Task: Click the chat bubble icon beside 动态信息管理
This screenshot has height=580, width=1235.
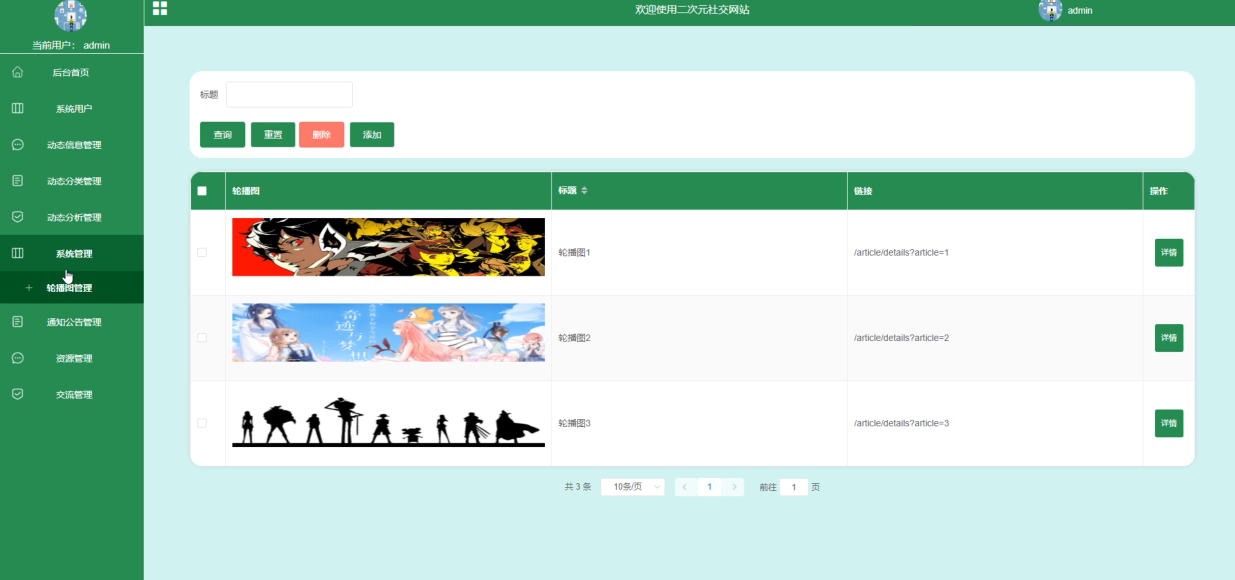Action: click(x=17, y=144)
